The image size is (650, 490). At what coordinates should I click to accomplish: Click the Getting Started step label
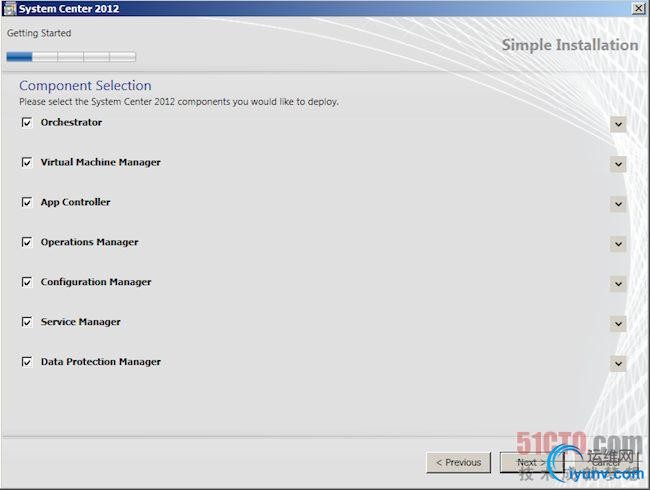click(39, 33)
